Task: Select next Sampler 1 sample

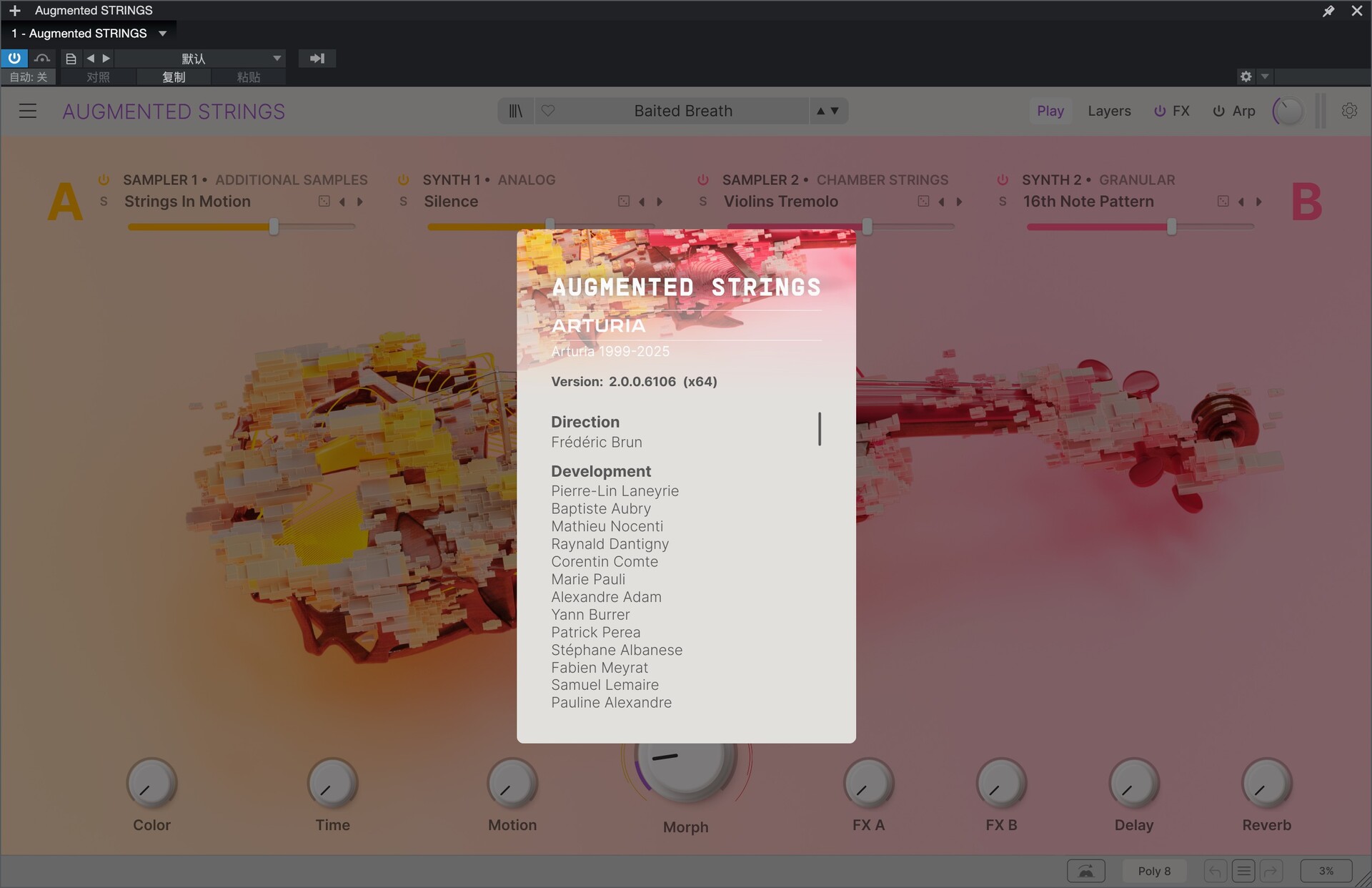Action: coord(360,202)
